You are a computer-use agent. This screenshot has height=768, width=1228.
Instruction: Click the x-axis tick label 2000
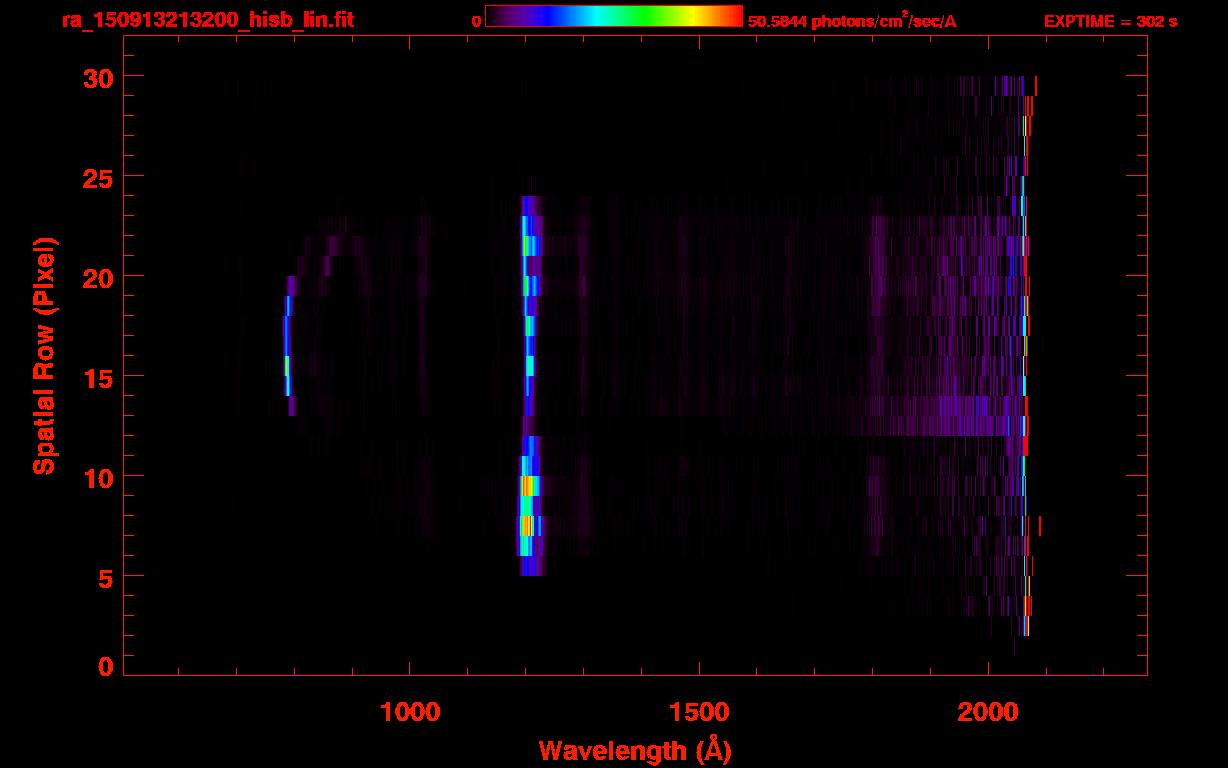pos(988,711)
